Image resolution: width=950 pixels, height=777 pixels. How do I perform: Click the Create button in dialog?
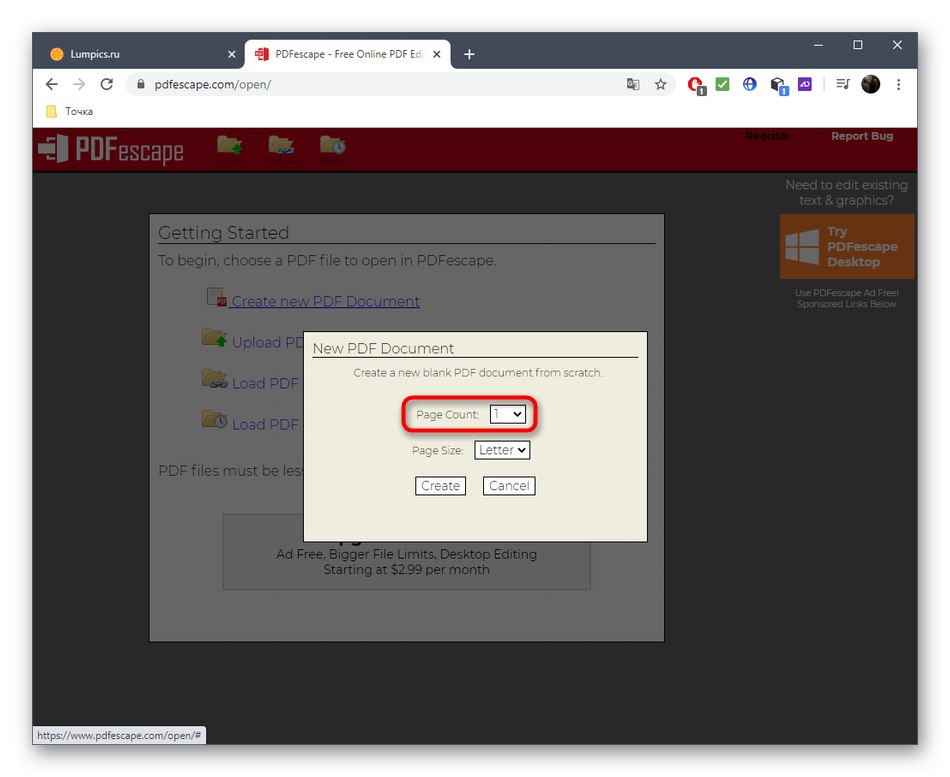click(x=440, y=485)
